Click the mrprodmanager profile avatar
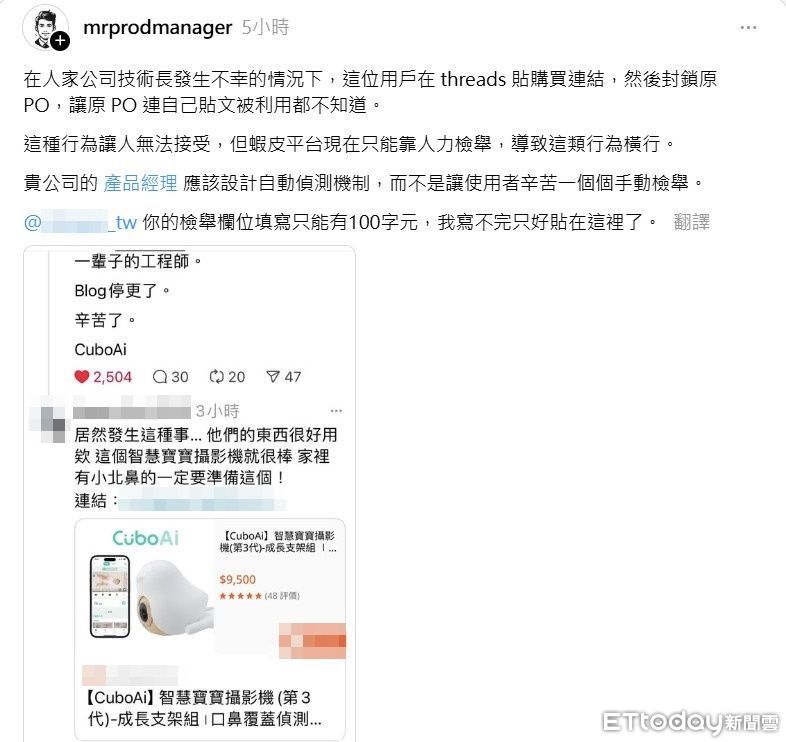Viewport: 786px width, 742px height. click(x=46, y=28)
